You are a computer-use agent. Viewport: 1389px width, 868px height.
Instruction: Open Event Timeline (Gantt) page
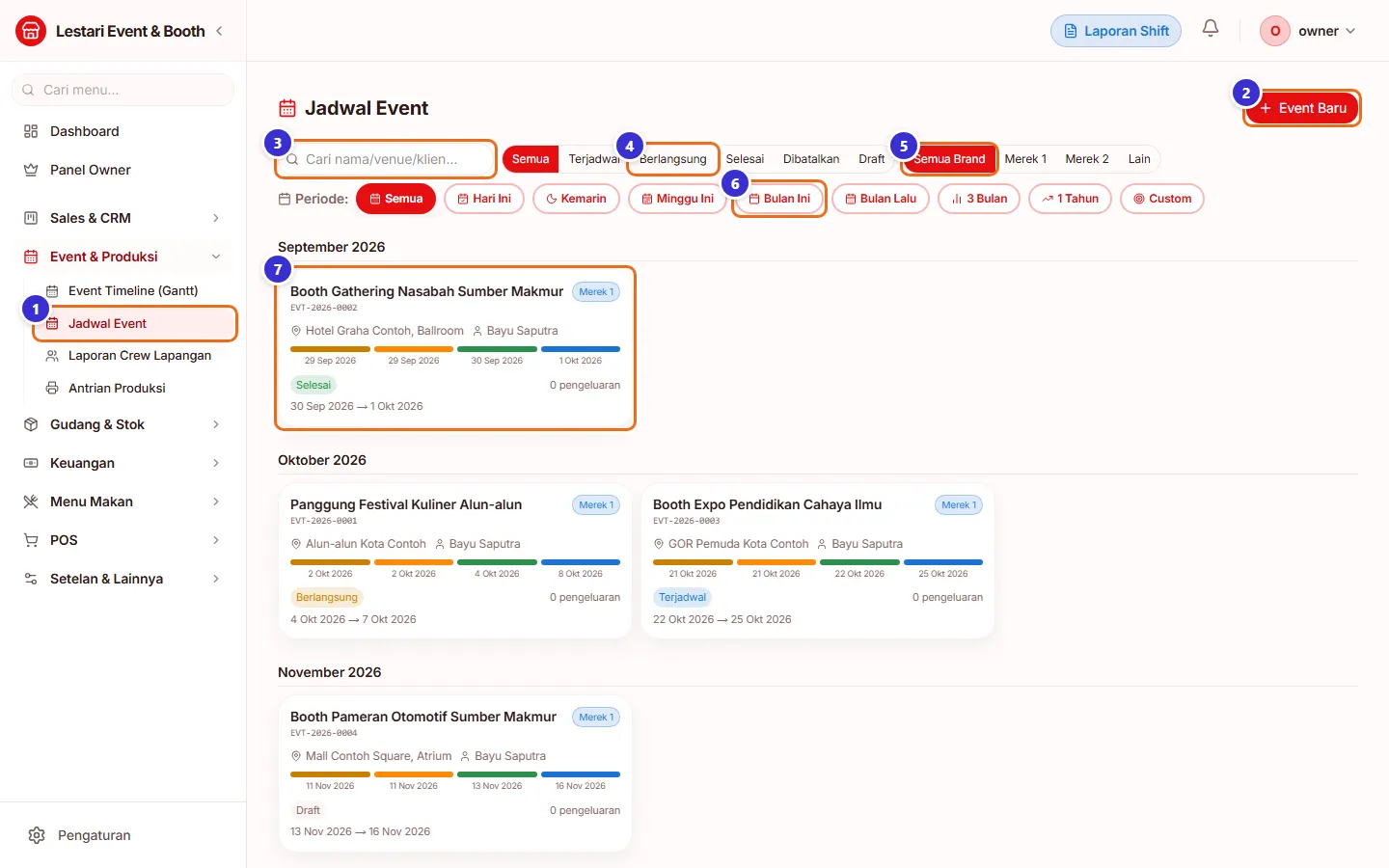click(x=135, y=290)
